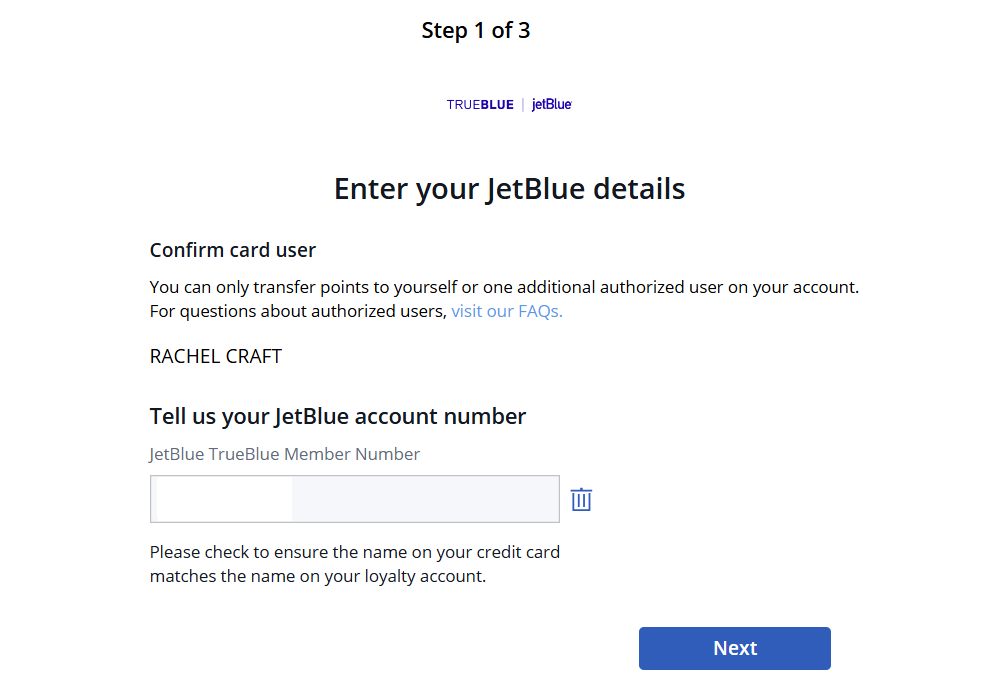Clear the TrueBlue number using the bin icon
Viewport: 1008px width, 684px height.
[x=581, y=498]
